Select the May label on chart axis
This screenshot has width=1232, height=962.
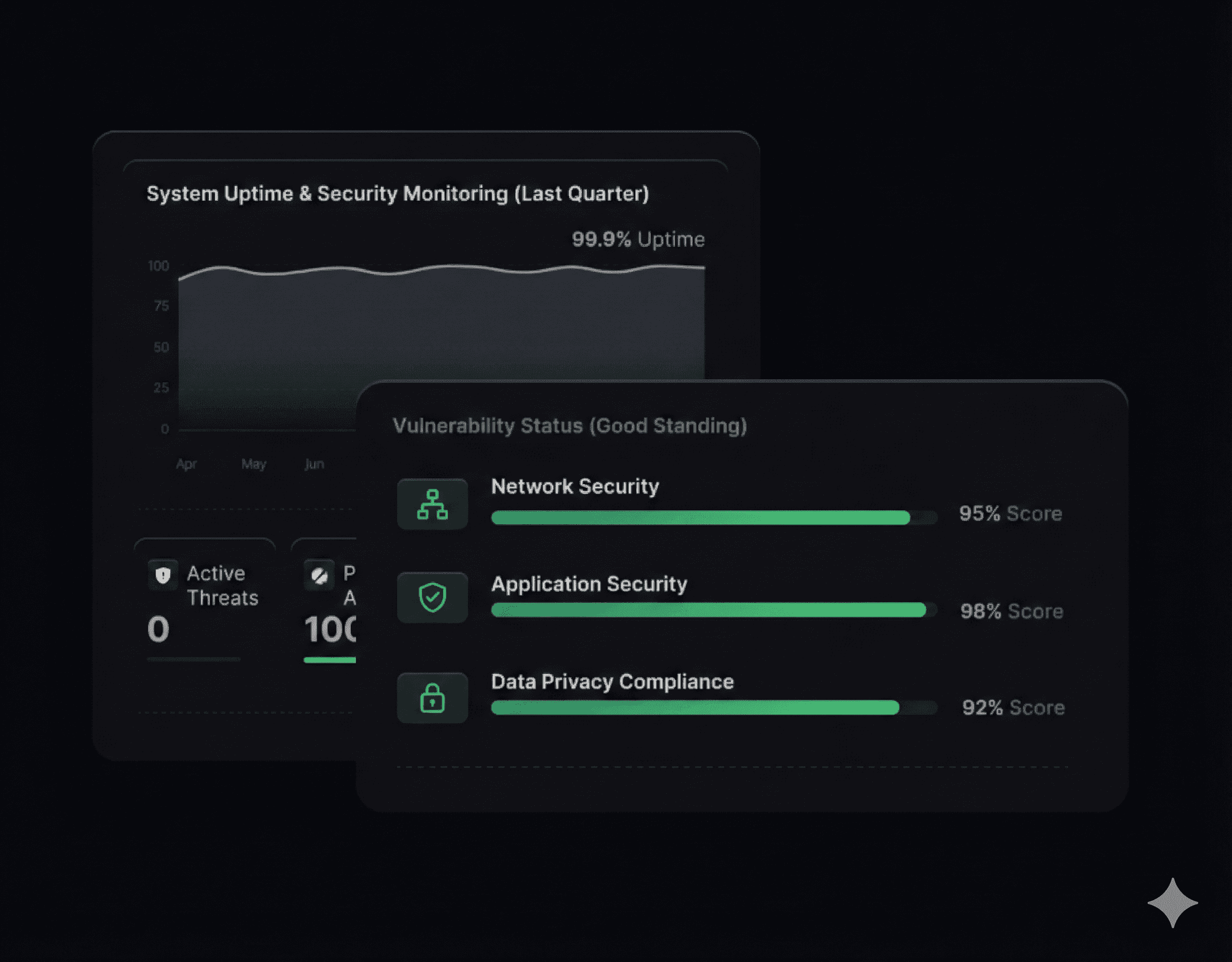coord(253,464)
